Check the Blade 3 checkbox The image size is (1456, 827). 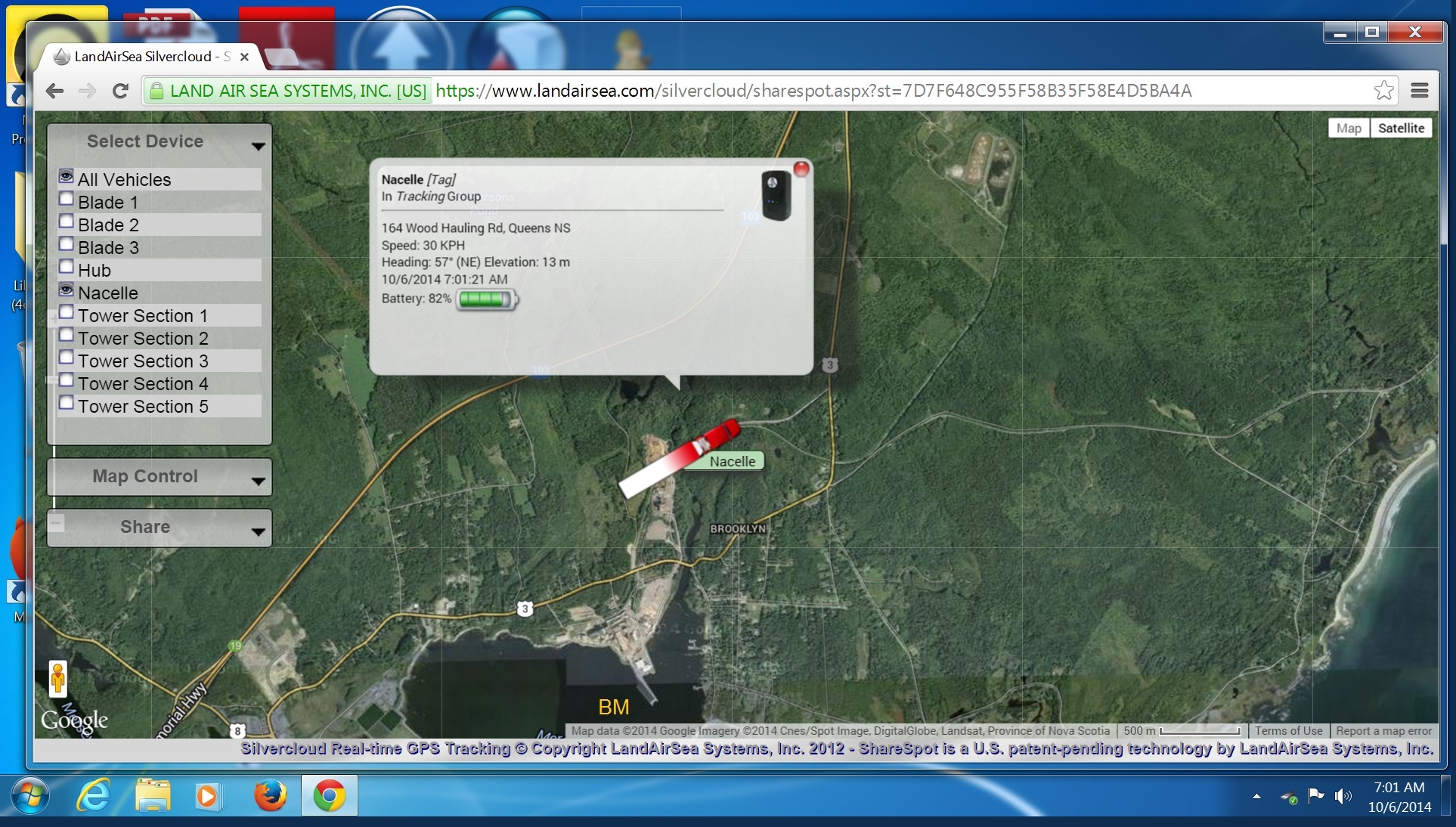(66, 244)
